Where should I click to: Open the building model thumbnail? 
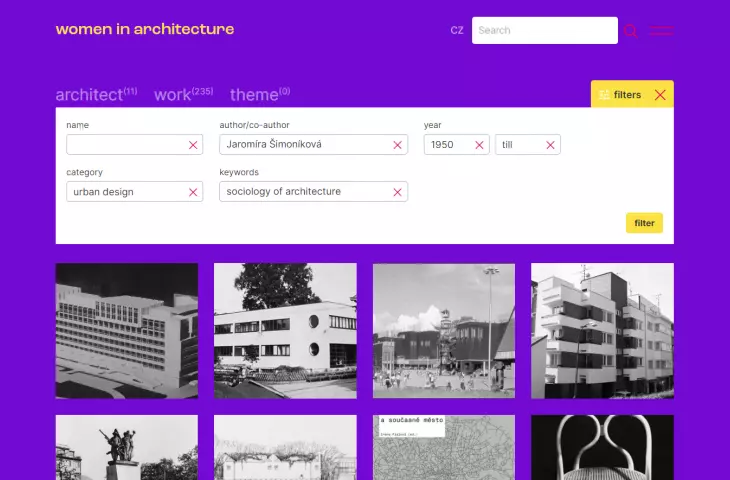pos(127,331)
